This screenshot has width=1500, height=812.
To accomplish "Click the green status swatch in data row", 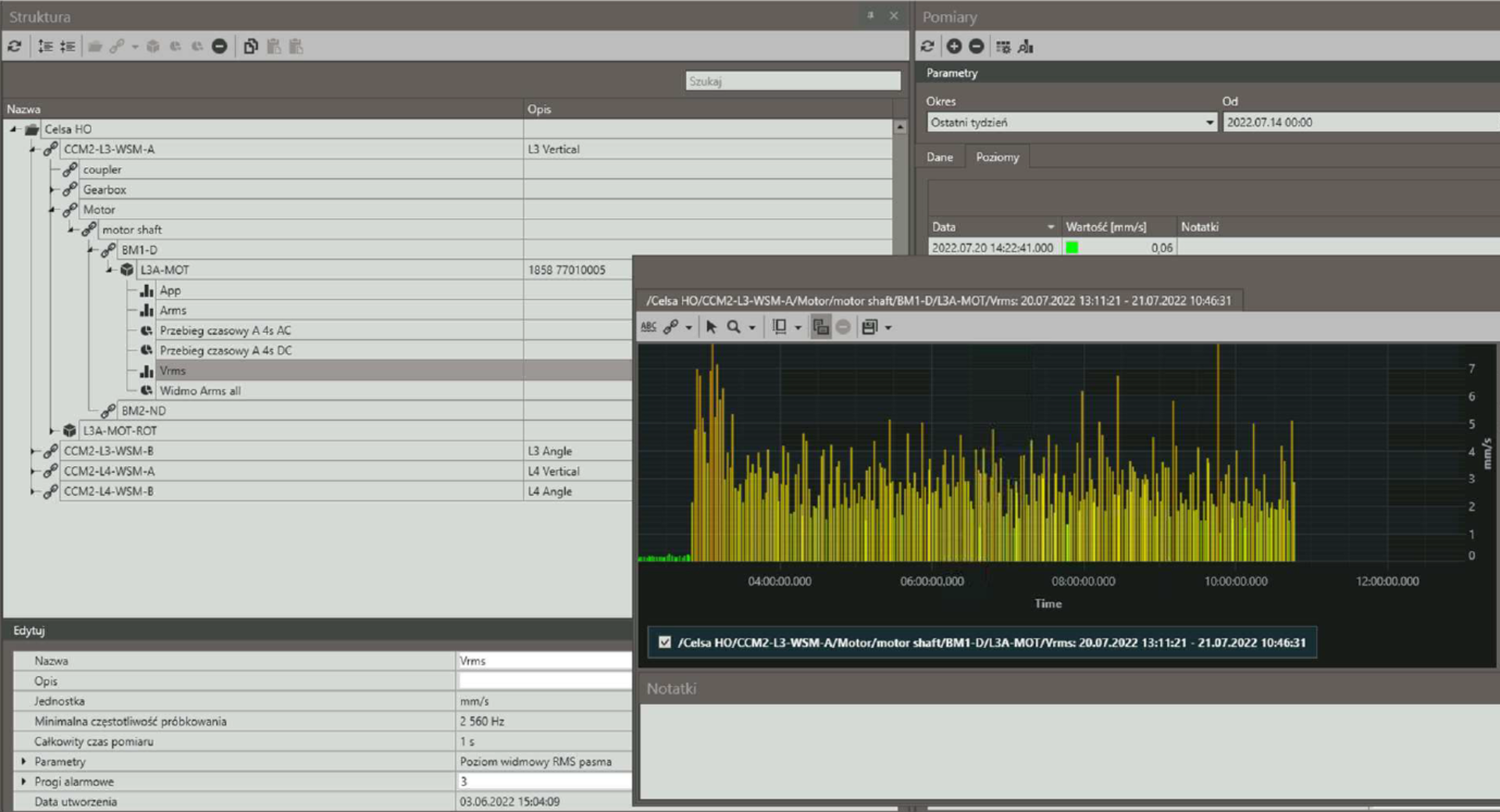I will [1072, 248].
